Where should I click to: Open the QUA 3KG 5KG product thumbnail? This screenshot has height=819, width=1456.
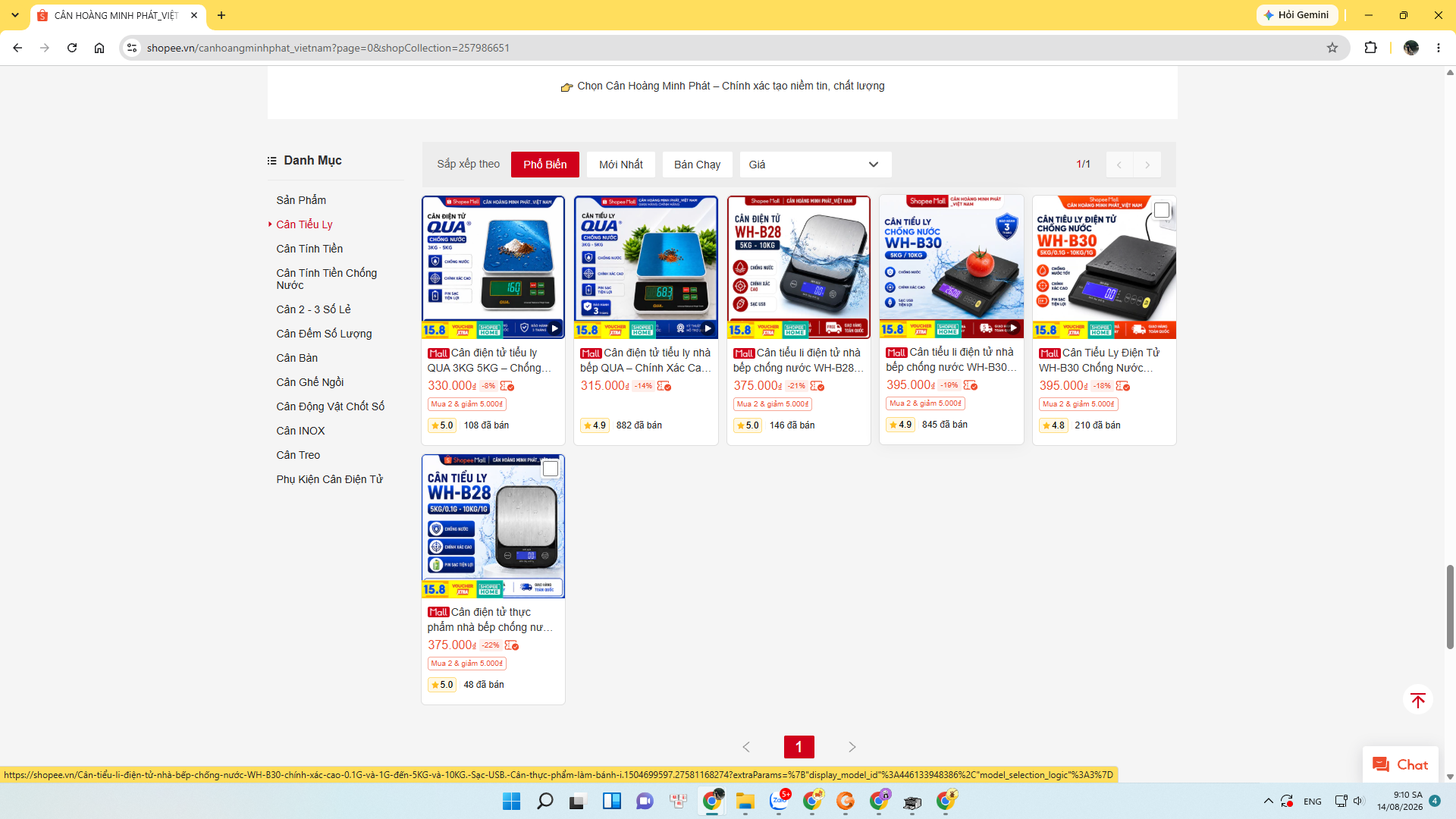(493, 267)
